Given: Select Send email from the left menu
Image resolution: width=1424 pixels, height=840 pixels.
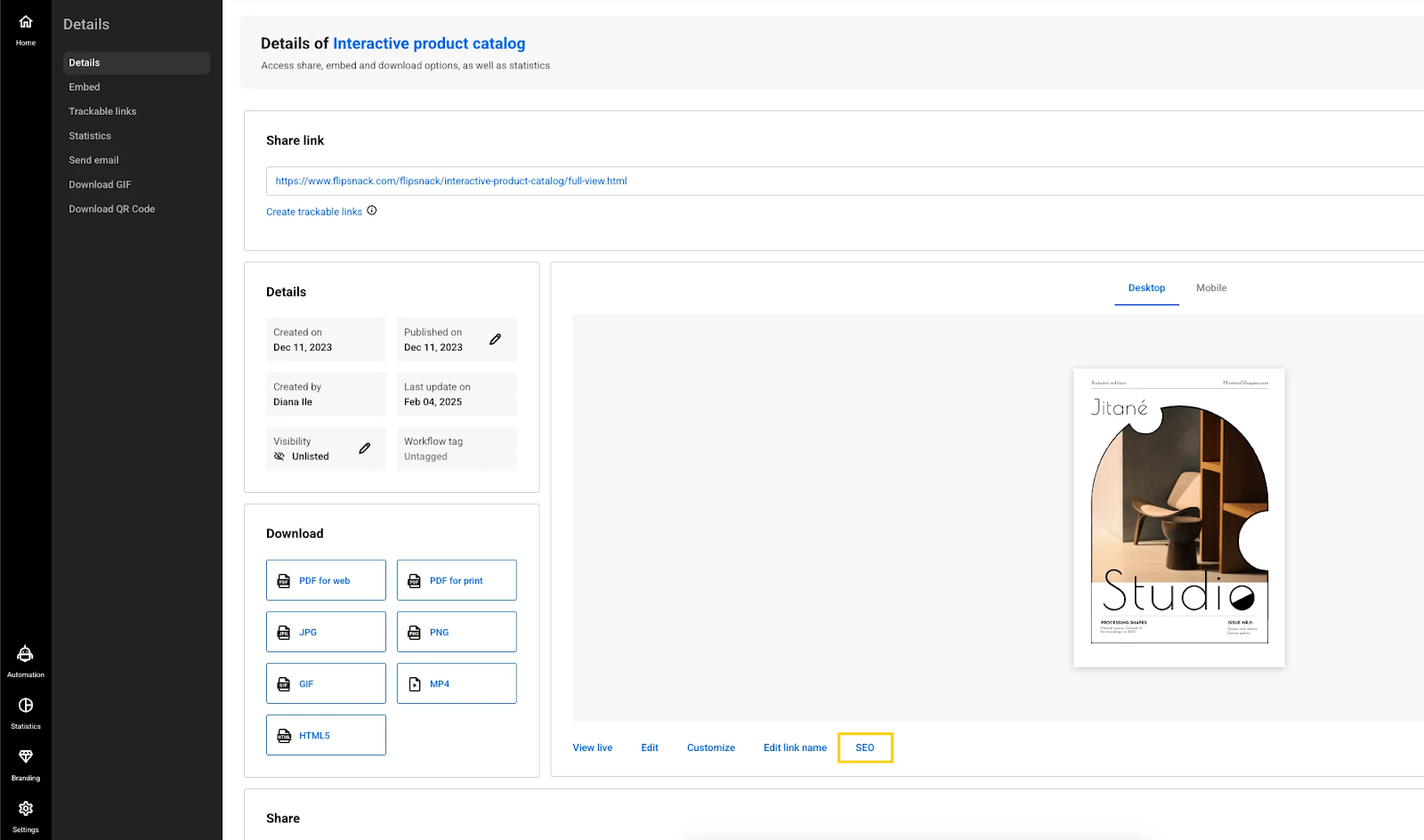Looking at the screenshot, I should coord(93,159).
